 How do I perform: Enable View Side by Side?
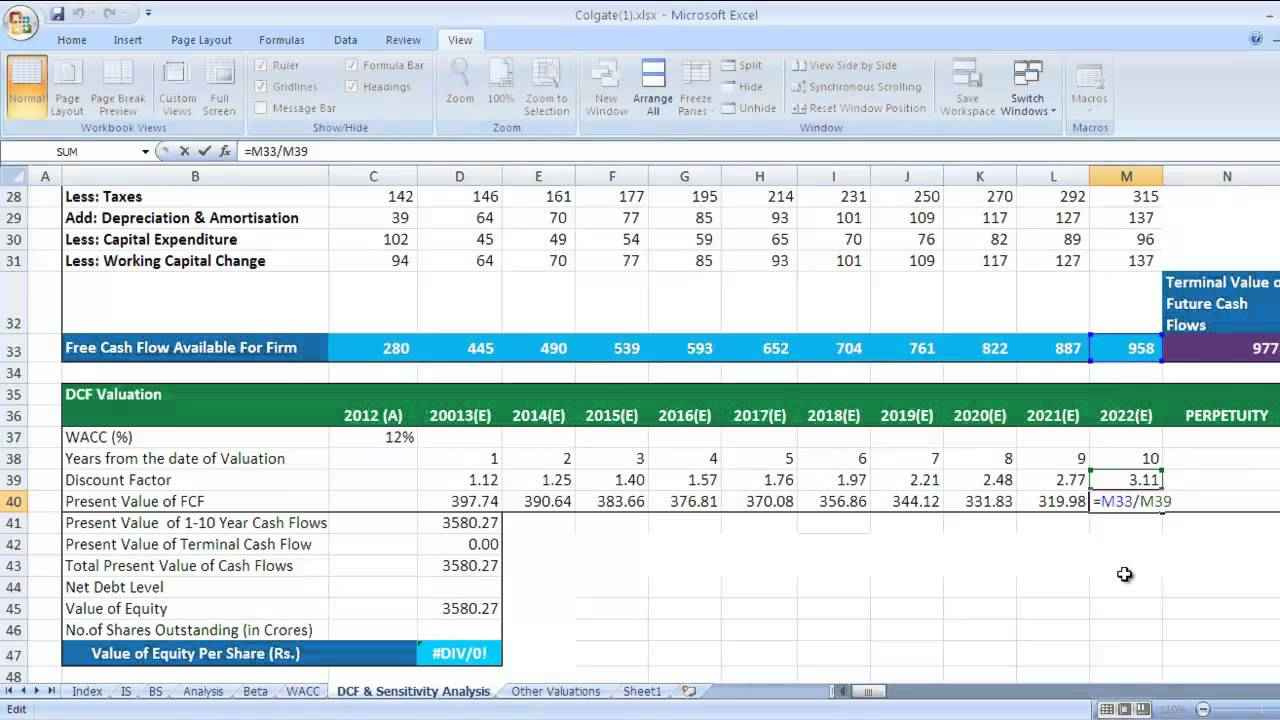click(x=845, y=65)
